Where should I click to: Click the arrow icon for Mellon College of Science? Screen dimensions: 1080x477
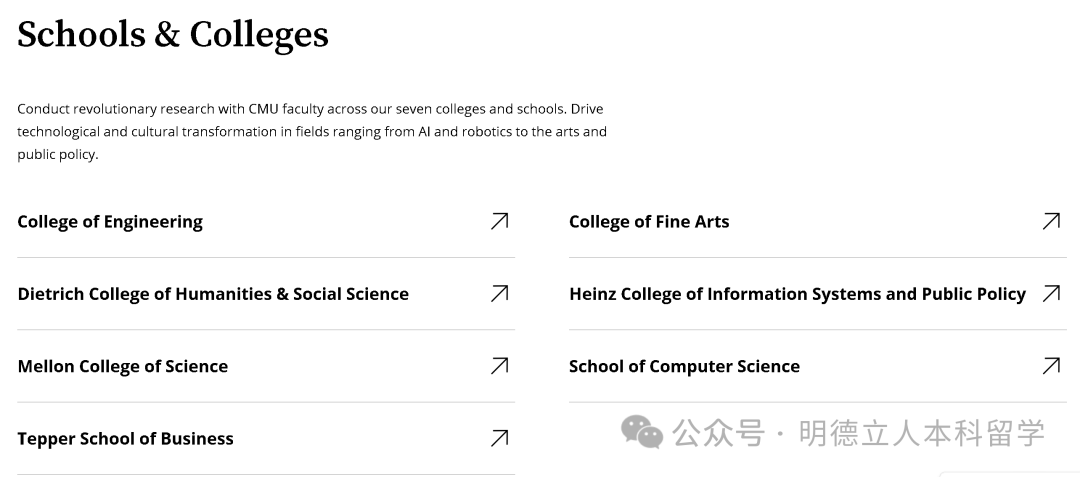tap(499, 366)
